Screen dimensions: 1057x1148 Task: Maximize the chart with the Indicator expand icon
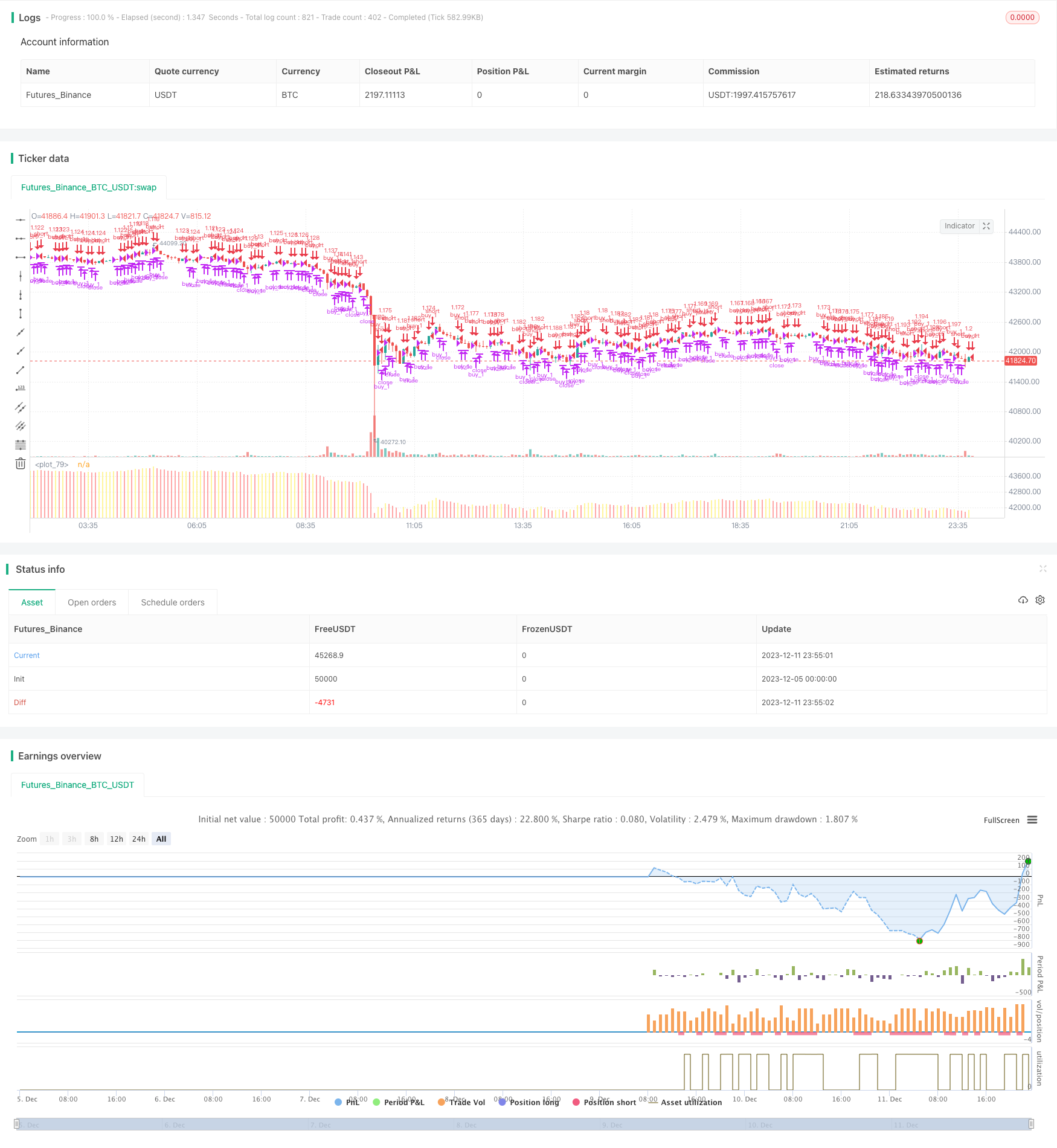click(986, 226)
